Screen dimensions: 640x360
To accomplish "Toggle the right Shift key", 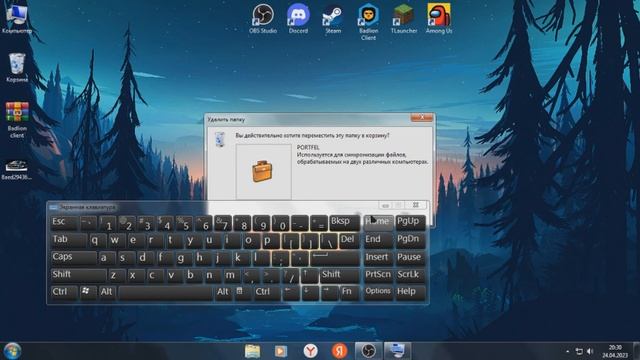I will point(340,276).
